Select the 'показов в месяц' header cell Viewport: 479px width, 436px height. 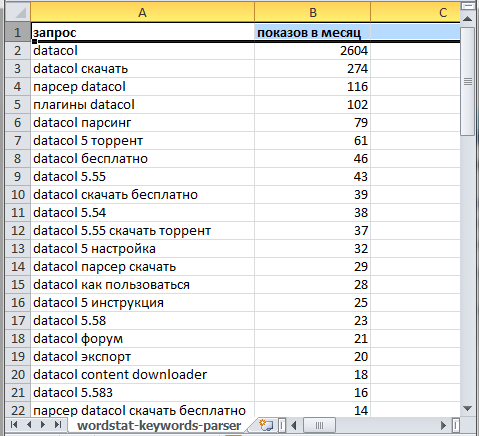click(313, 32)
